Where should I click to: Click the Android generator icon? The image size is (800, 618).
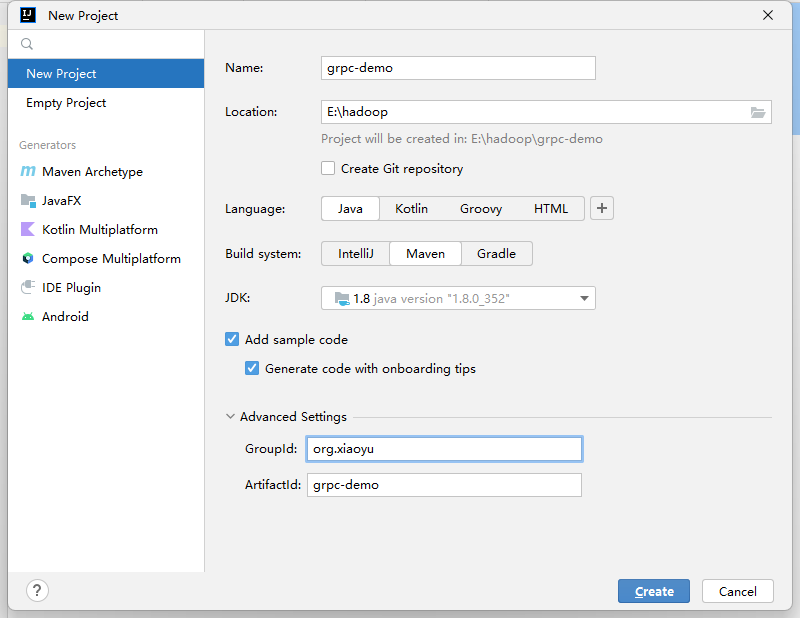pyautogui.click(x=28, y=317)
